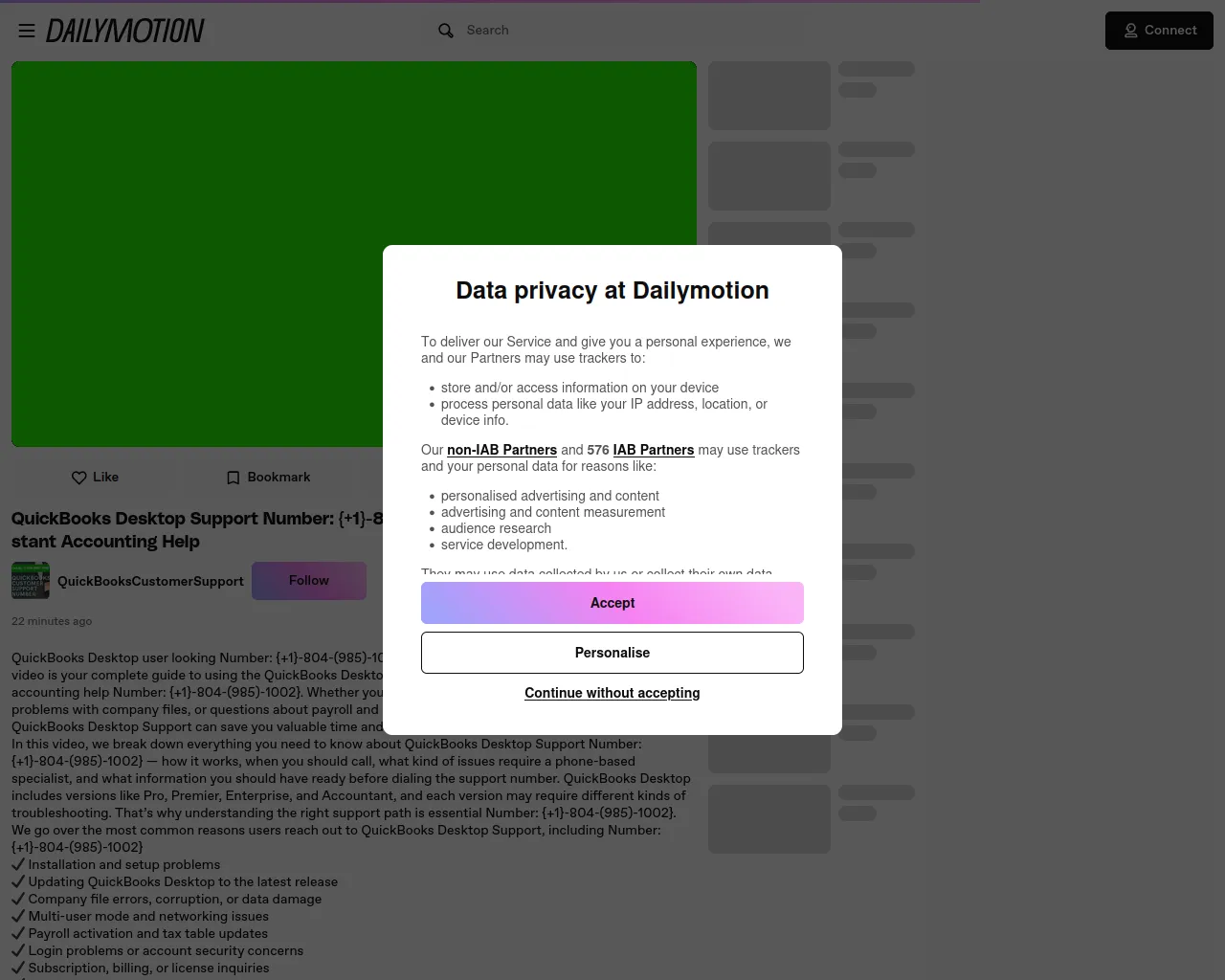
Task: Choose Continue without accepting
Action: [612, 693]
